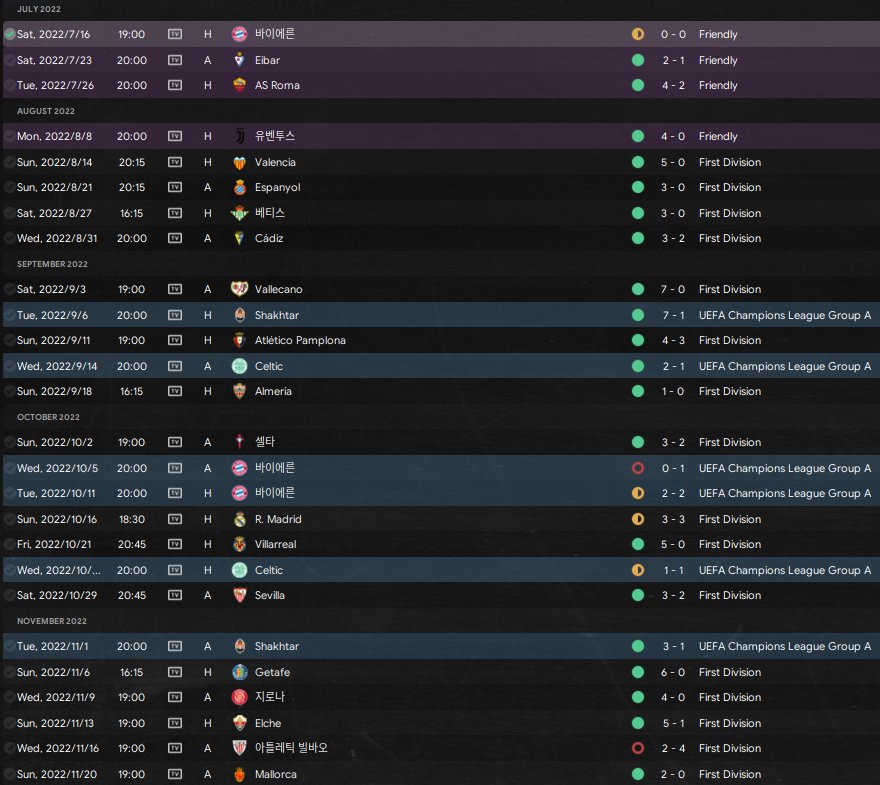Screen dimensions: 880x785
Task: Select the UEFA Champions League Group A label for Celtic away
Action: pyautogui.click(x=785, y=366)
